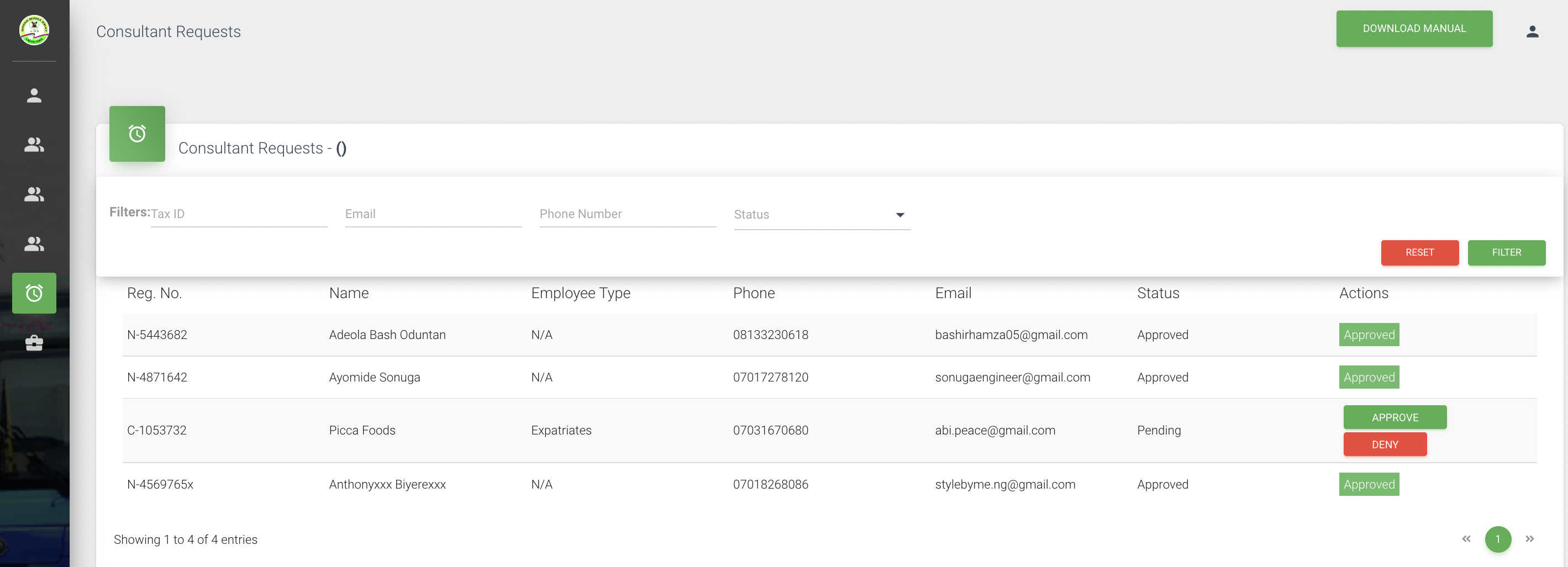Viewport: 1568px width, 567px height.
Task: Open the single-person sidebar icon
Action: (34, 95)
